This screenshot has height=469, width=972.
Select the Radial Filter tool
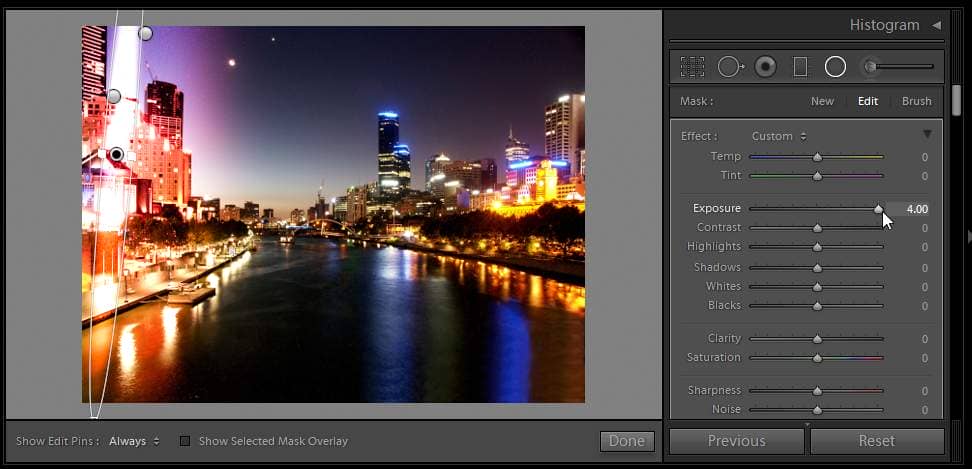point(835,67)
